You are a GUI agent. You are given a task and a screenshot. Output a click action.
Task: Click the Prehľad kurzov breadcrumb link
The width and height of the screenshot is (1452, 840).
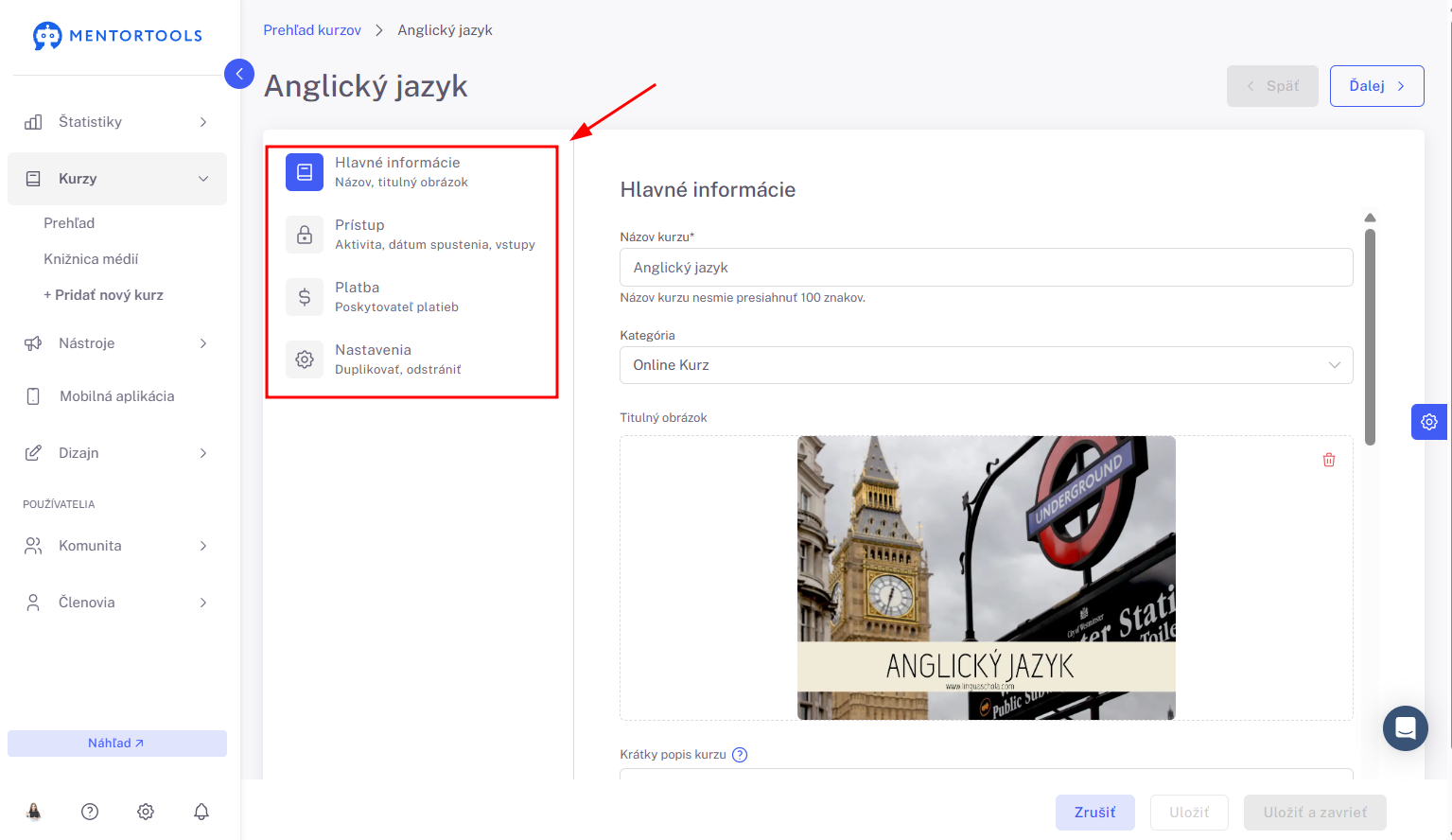pyautogui.click(x=312, y=30)
